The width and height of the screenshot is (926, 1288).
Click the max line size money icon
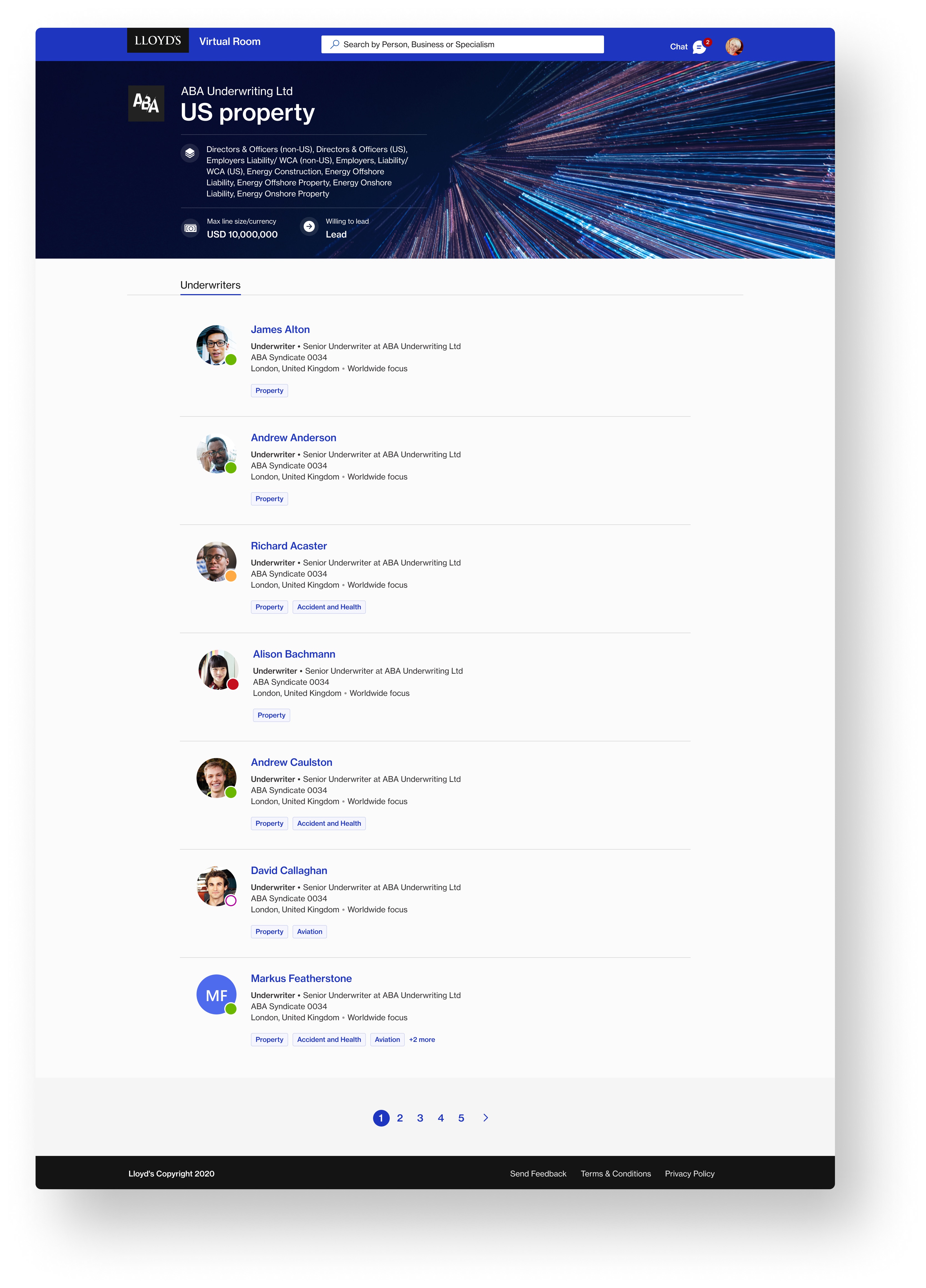[x=190, y=228]
